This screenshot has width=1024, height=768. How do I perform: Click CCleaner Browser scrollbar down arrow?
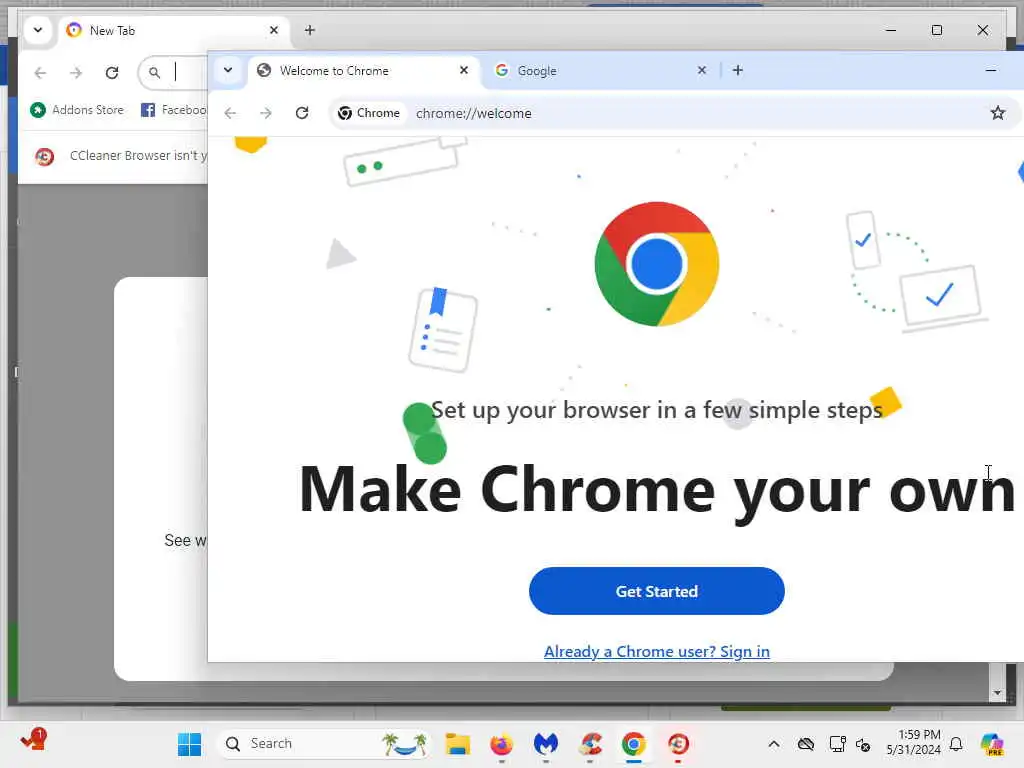[x=997, y=693]
